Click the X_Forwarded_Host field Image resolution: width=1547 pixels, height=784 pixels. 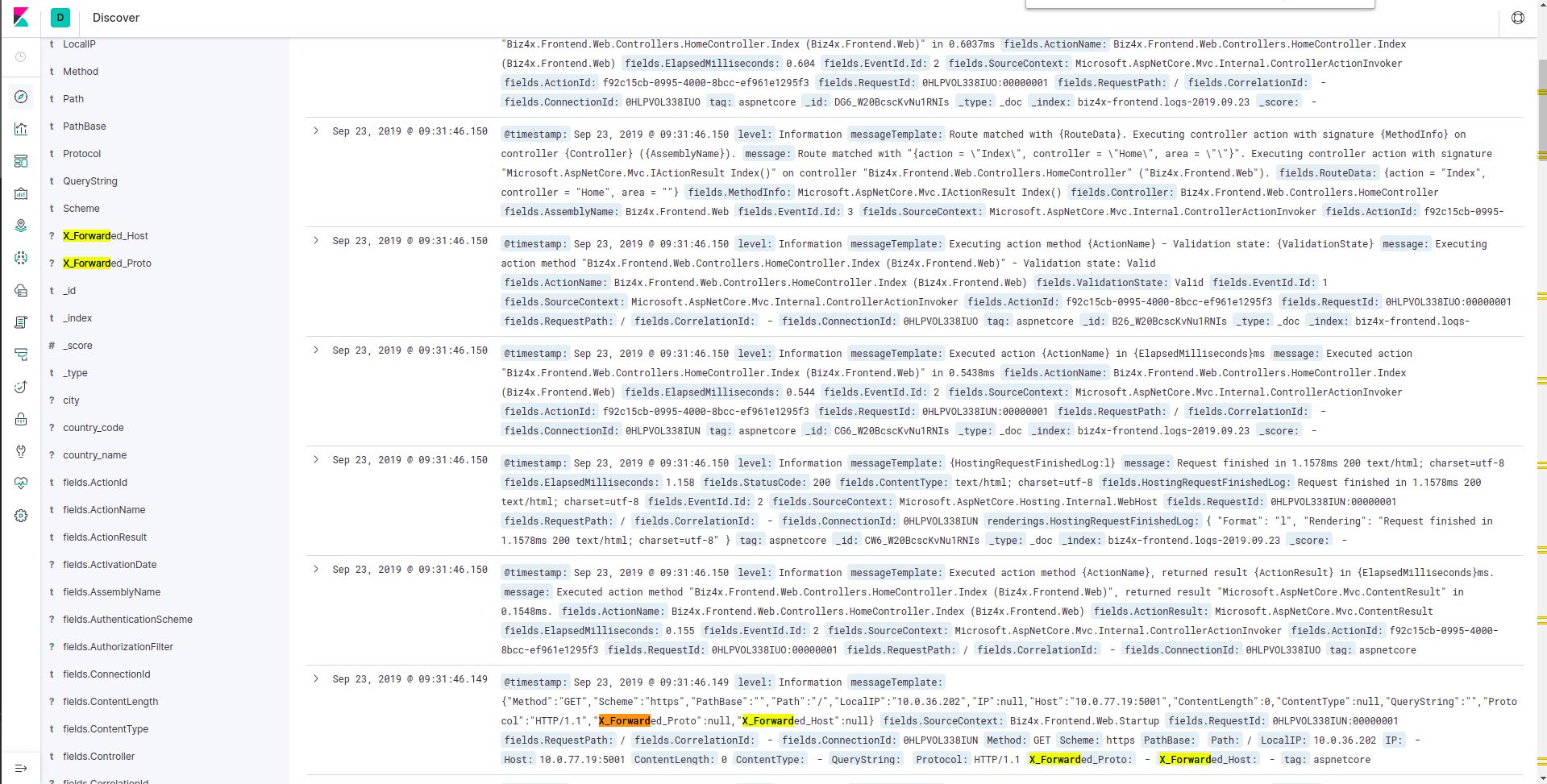pos(105,235)
